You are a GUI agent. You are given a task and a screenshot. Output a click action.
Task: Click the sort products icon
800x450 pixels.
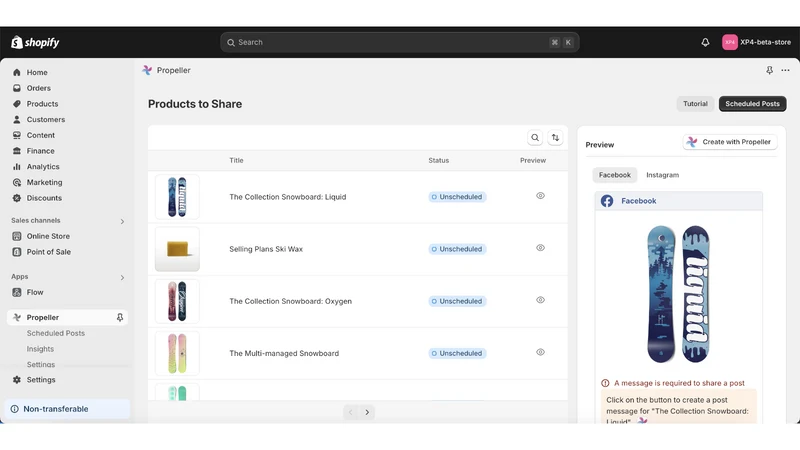(x=555, y=137)
